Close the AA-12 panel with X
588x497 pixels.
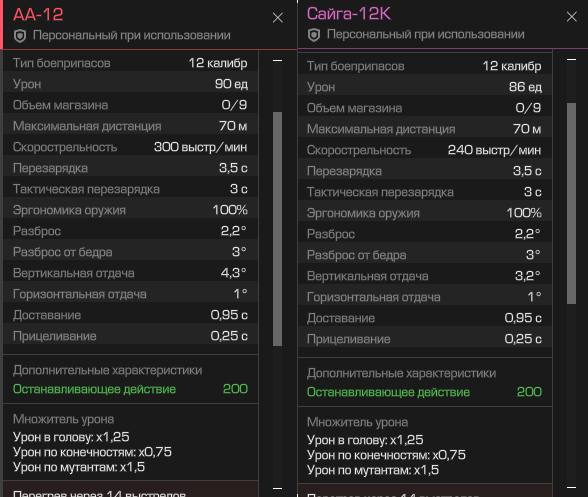[x=278, y=18]
